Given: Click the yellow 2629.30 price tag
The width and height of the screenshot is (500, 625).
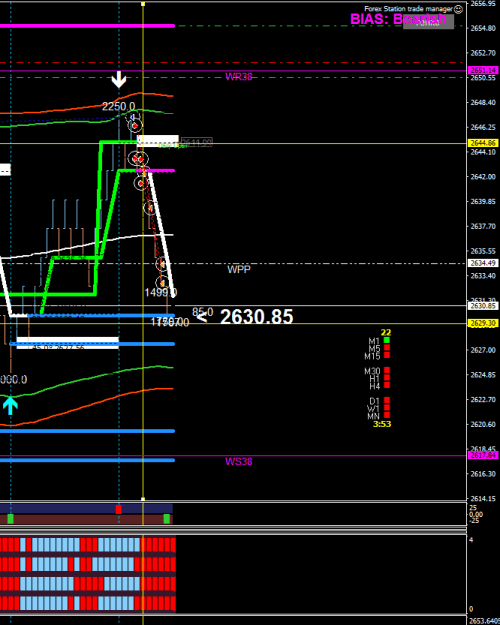Looking at the screenshot, I should 483,323.
